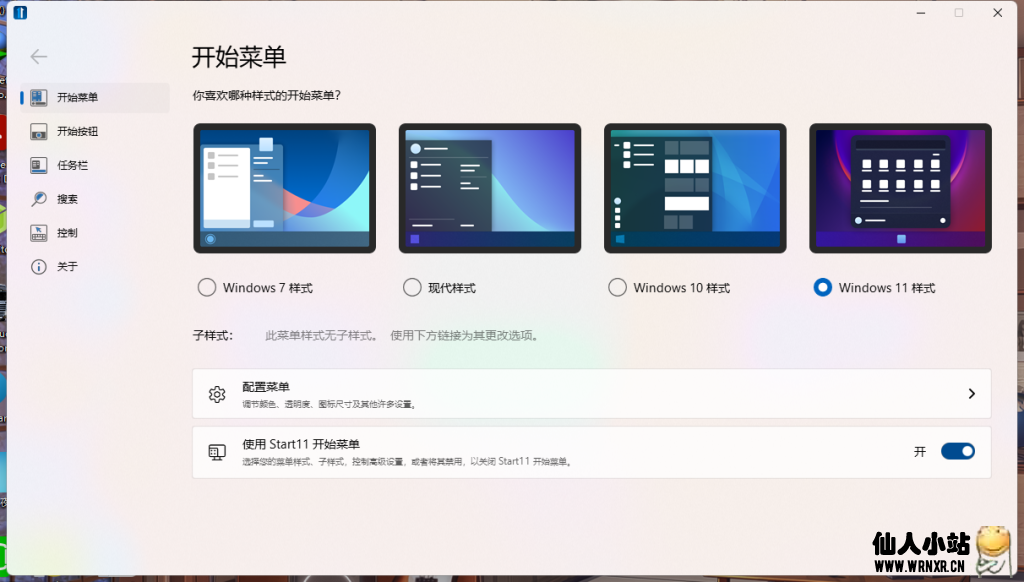This screenshot has height=582, width=1024.
Task: Click the Windows 11 style preview image
Action: [x=899, y=187]
